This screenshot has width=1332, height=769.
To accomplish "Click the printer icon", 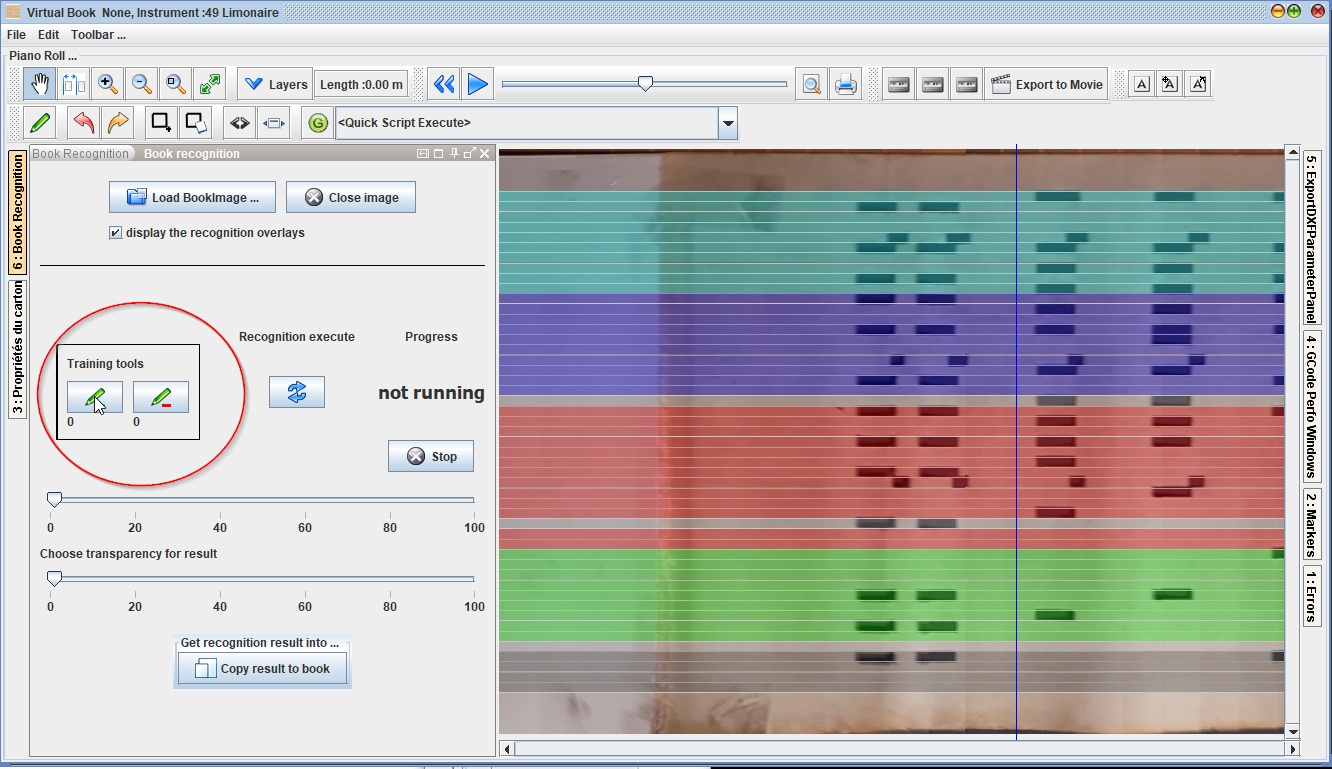I will (x=845, y=84).
